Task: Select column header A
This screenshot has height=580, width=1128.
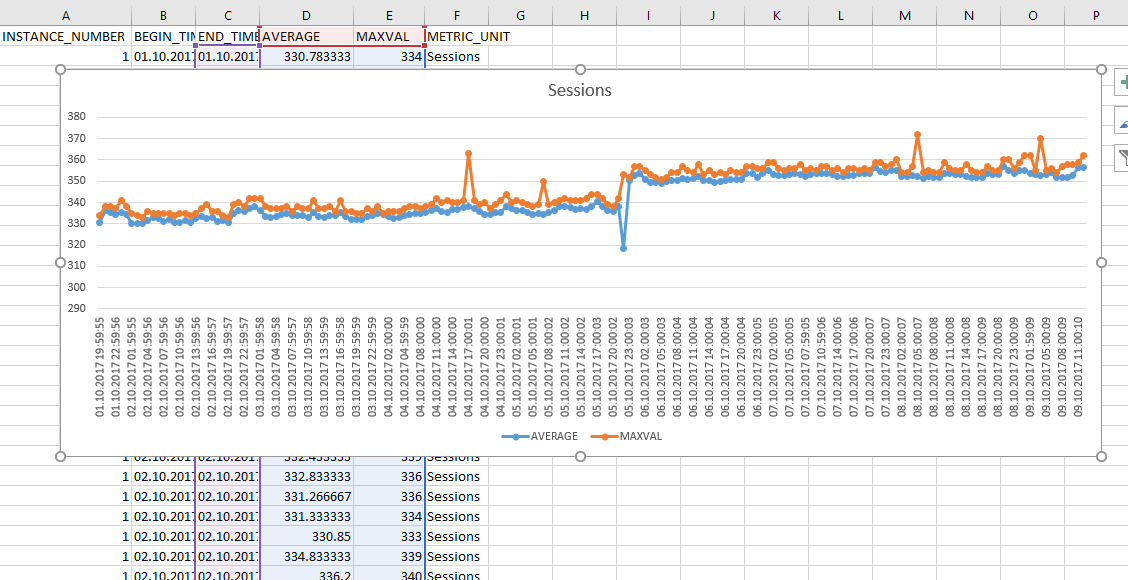Action: [x=66, y=15]
